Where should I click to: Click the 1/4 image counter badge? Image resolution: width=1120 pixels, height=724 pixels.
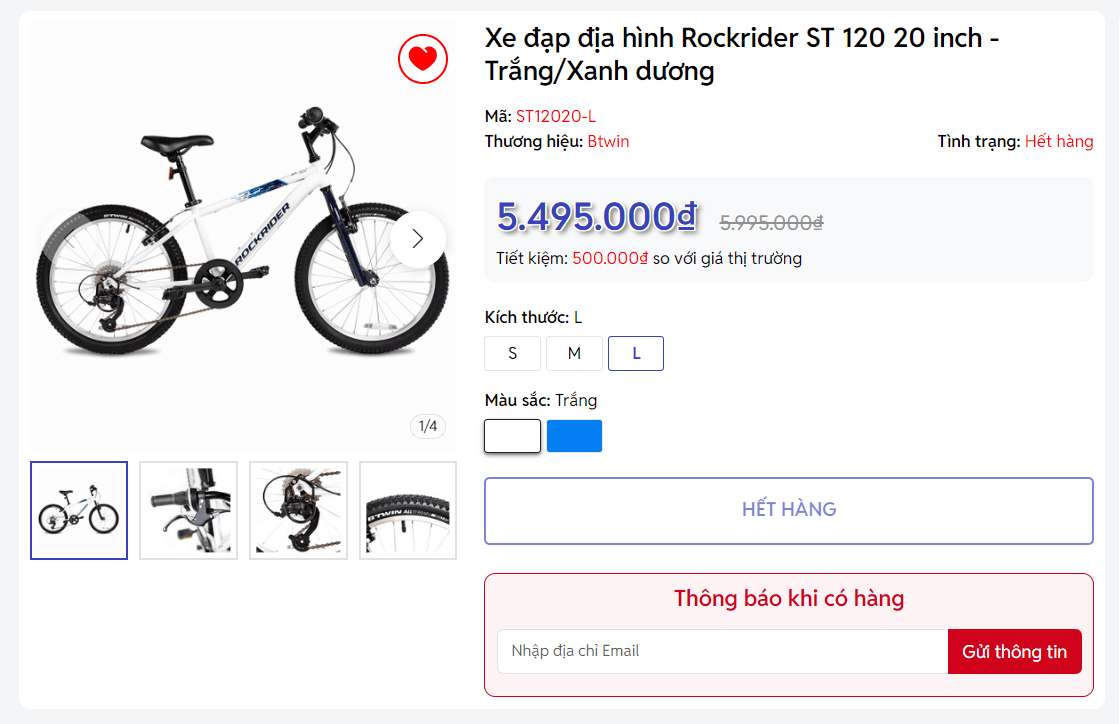pyautogui.click(x=428, y=427)
